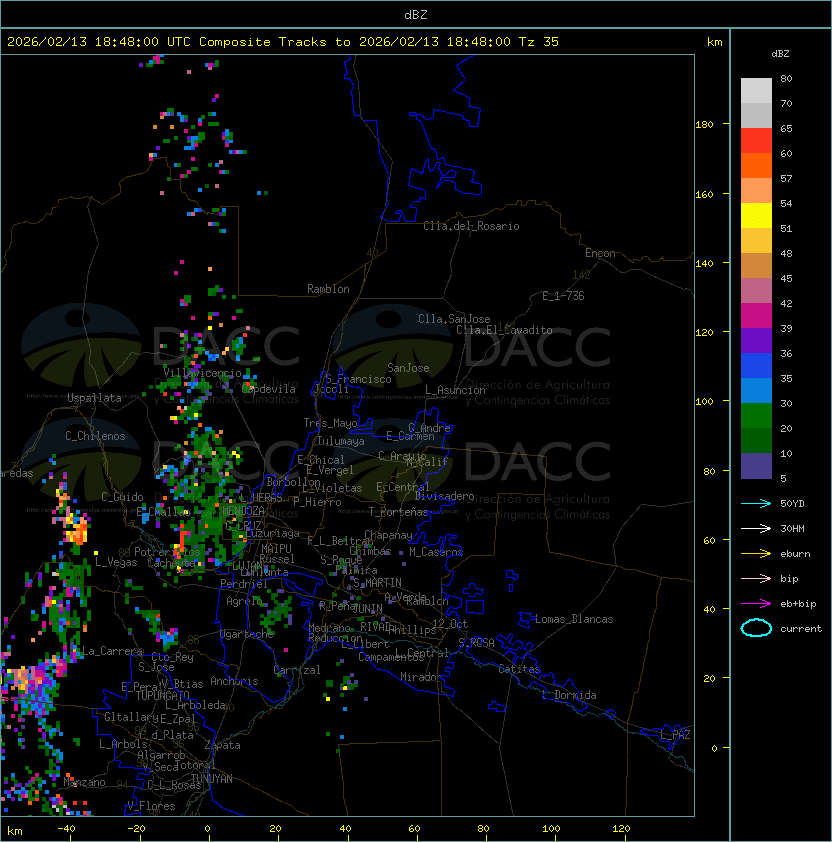Click the JUNIN map label
The width and height of the screenshot is (832, 842).
click(x=367, y=608)
